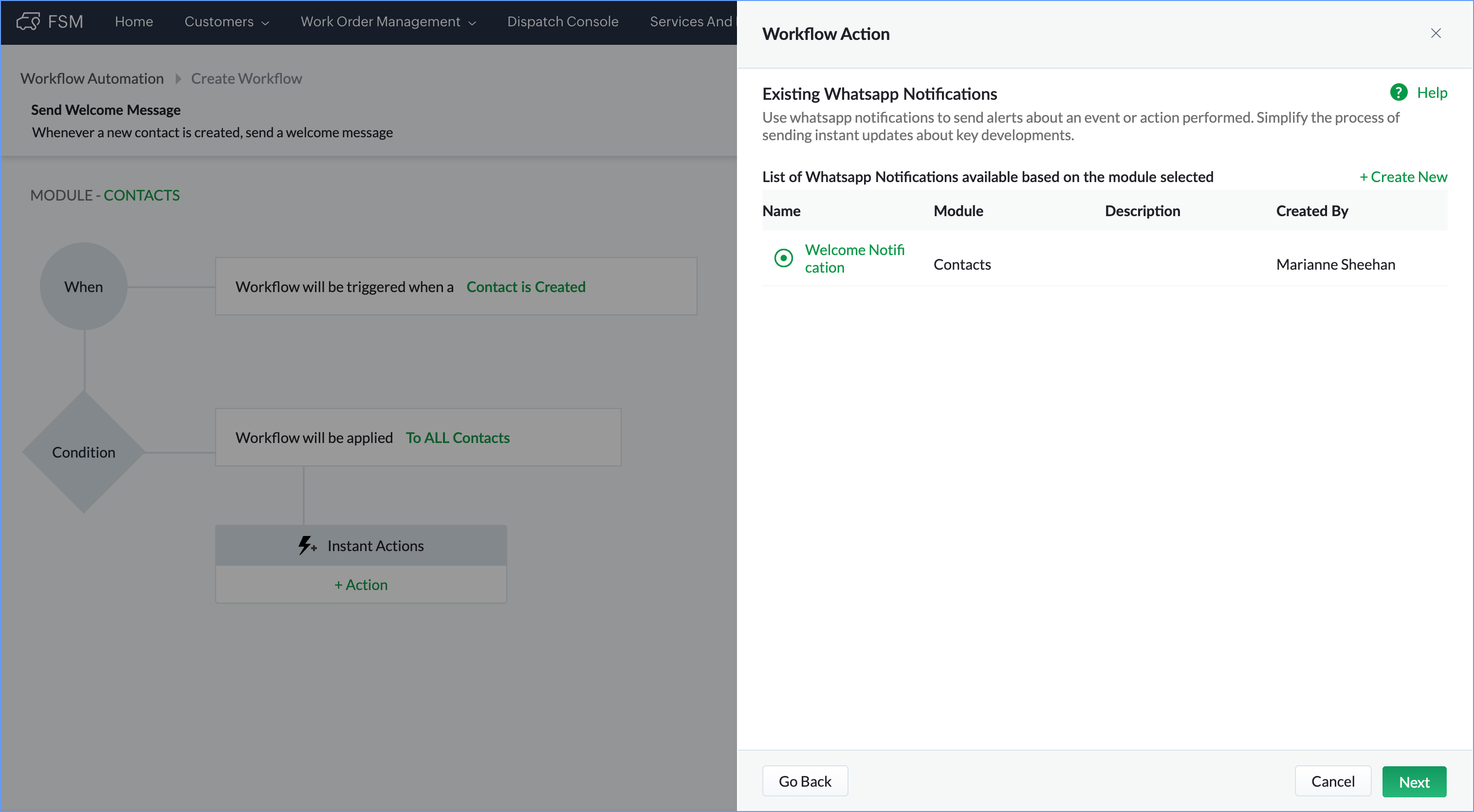This screenshot has width=1474, height=812.
Task: Click the + Create New link
Action: click(1402, 177)
